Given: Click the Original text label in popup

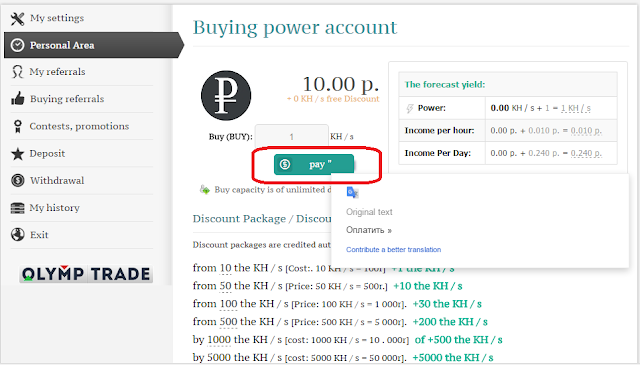Looking at the screenshot, I should click(369, 212).
